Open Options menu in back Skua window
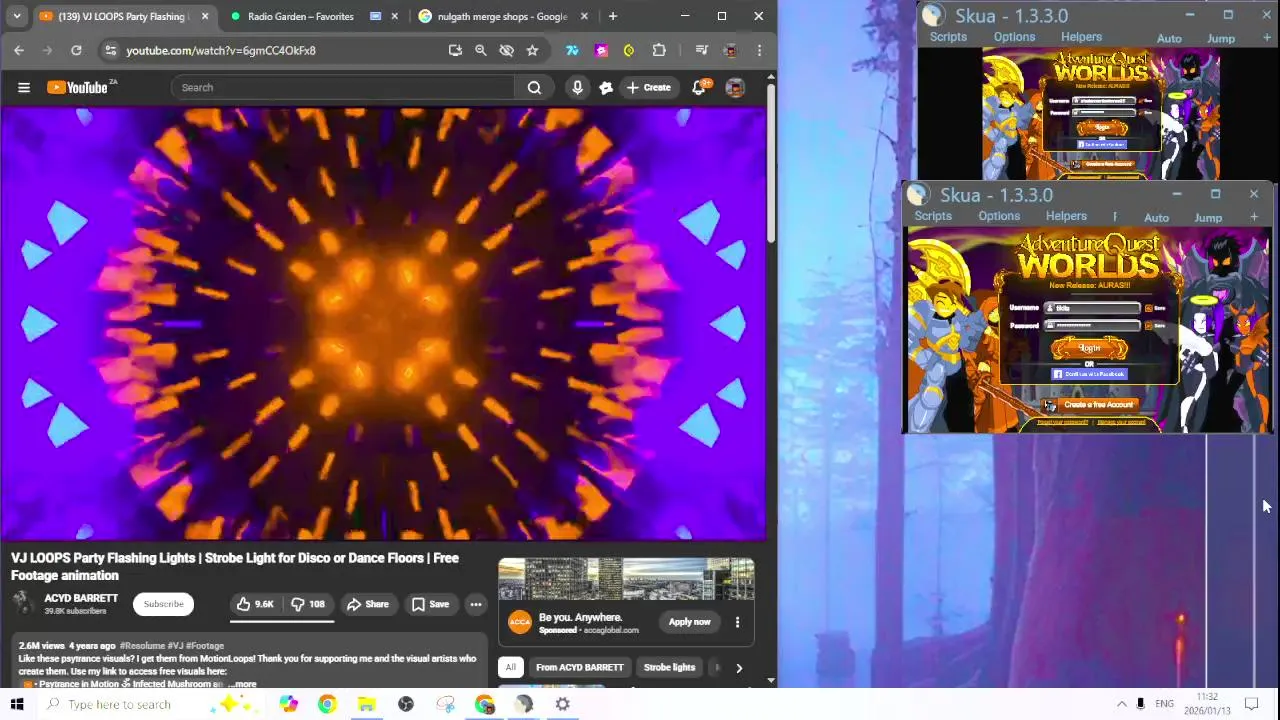This screenshot has width=1280, height=720. [x=1014, y=37]
